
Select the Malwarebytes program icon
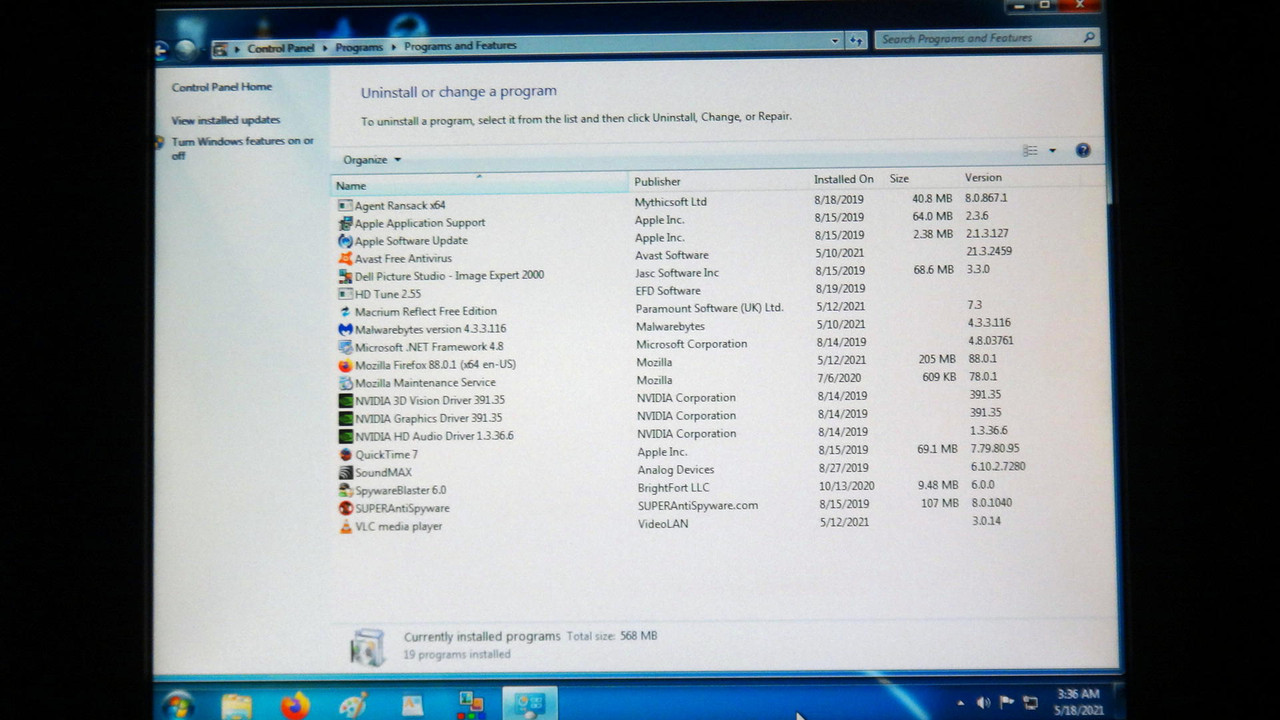click(x=345, y=329)
